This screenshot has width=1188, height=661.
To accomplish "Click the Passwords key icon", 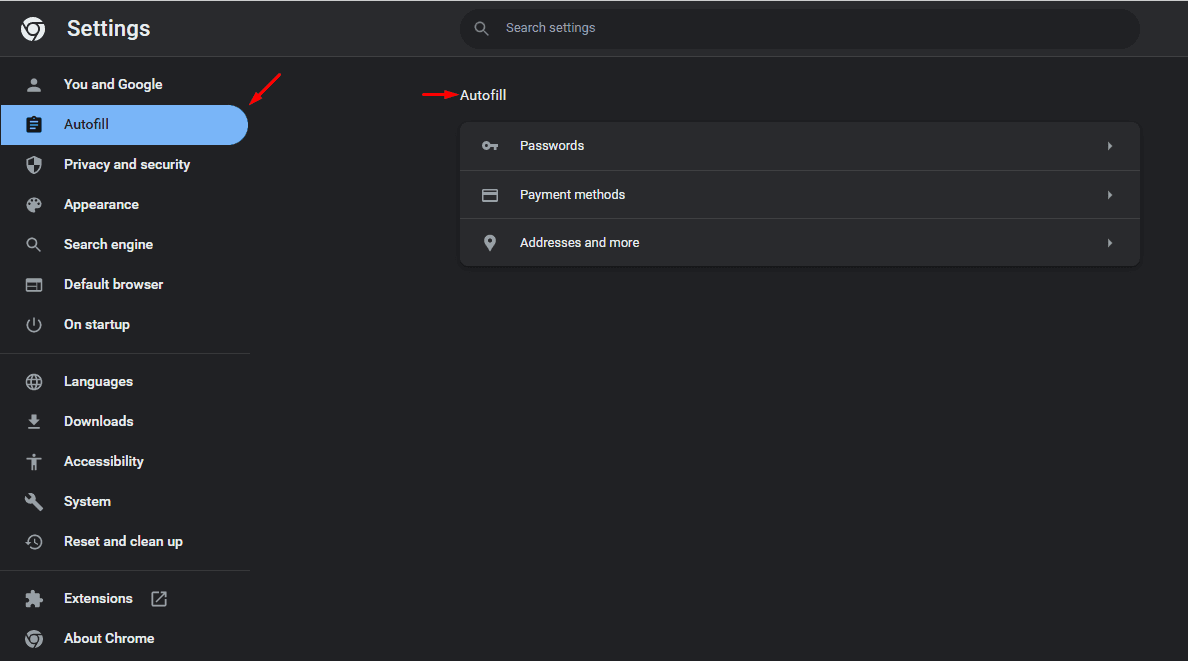I will (x=490, y=145).
